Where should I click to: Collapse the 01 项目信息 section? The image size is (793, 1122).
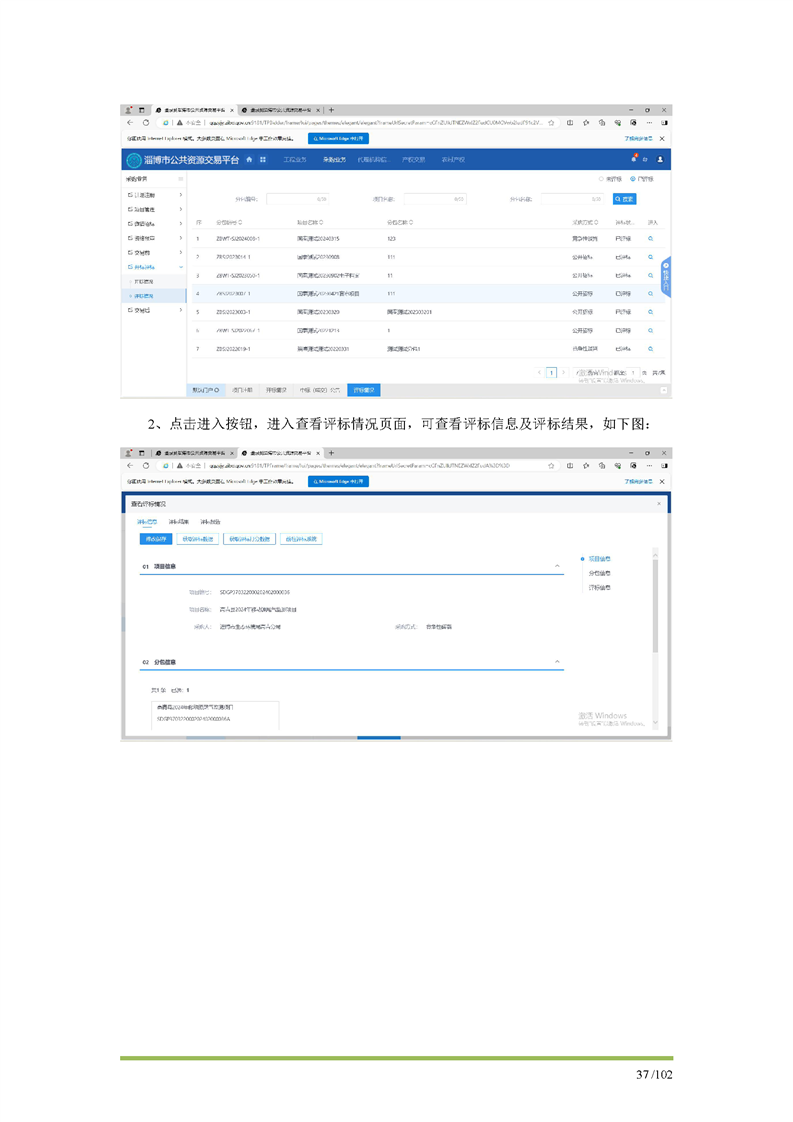coord(557,567)
